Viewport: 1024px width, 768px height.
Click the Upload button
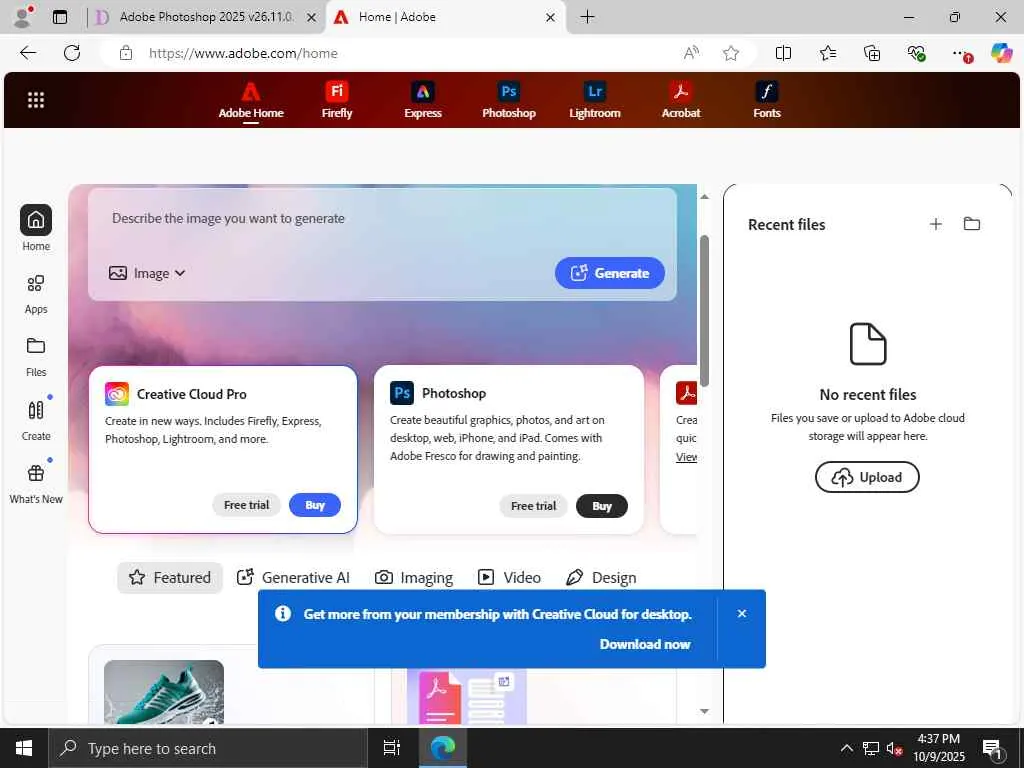(x=867, y=477)
